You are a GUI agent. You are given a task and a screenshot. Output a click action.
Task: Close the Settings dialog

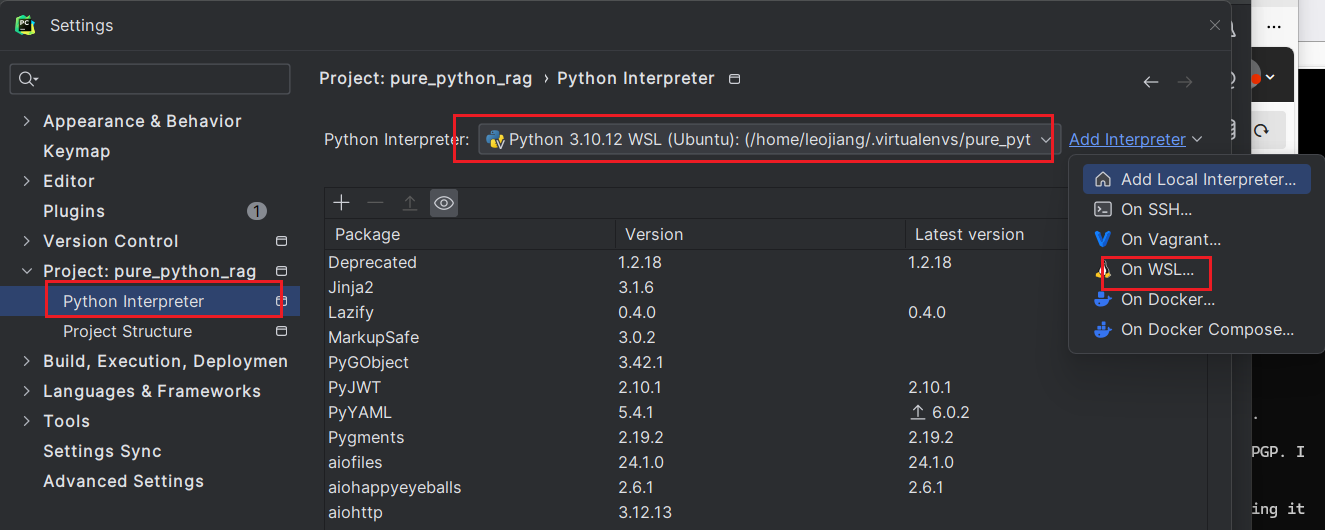(x=1215, y=25)
